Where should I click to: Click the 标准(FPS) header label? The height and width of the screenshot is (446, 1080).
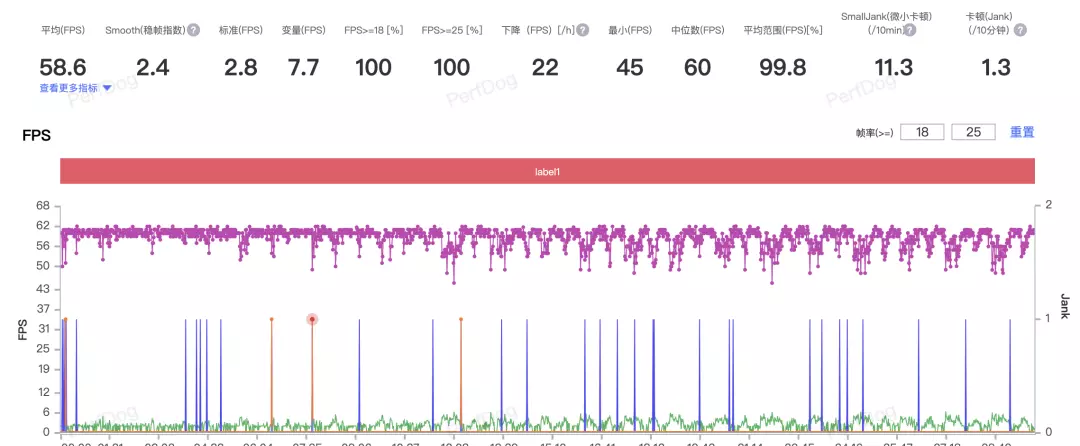coord(241,30)
